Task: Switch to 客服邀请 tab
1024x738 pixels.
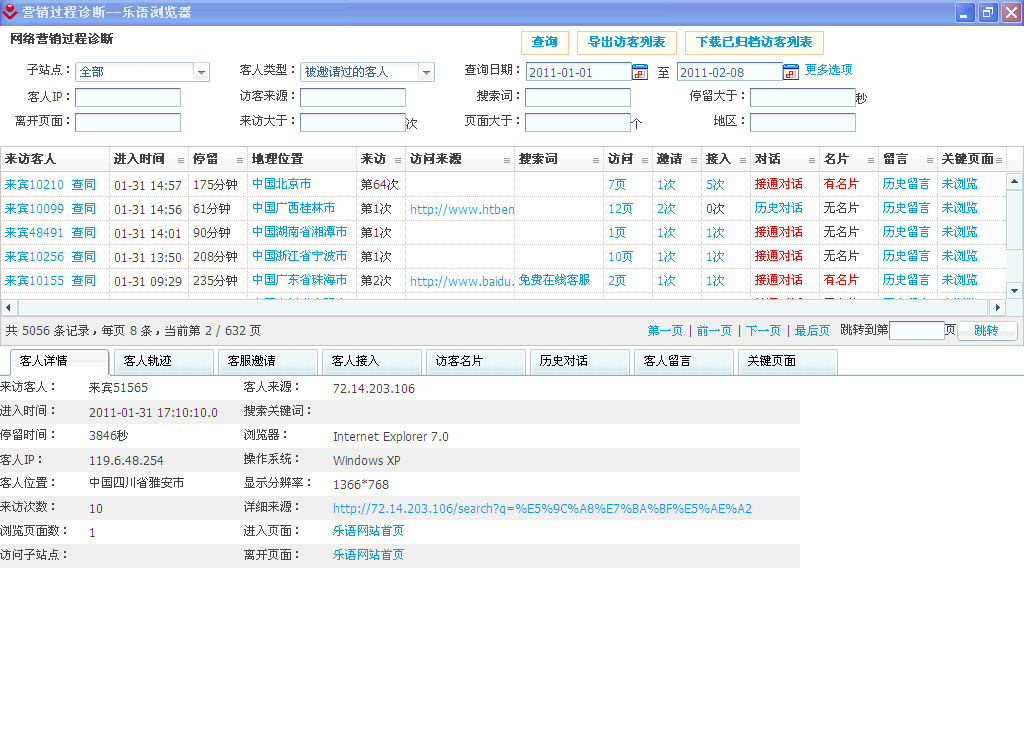Action: tap(267, 362)
